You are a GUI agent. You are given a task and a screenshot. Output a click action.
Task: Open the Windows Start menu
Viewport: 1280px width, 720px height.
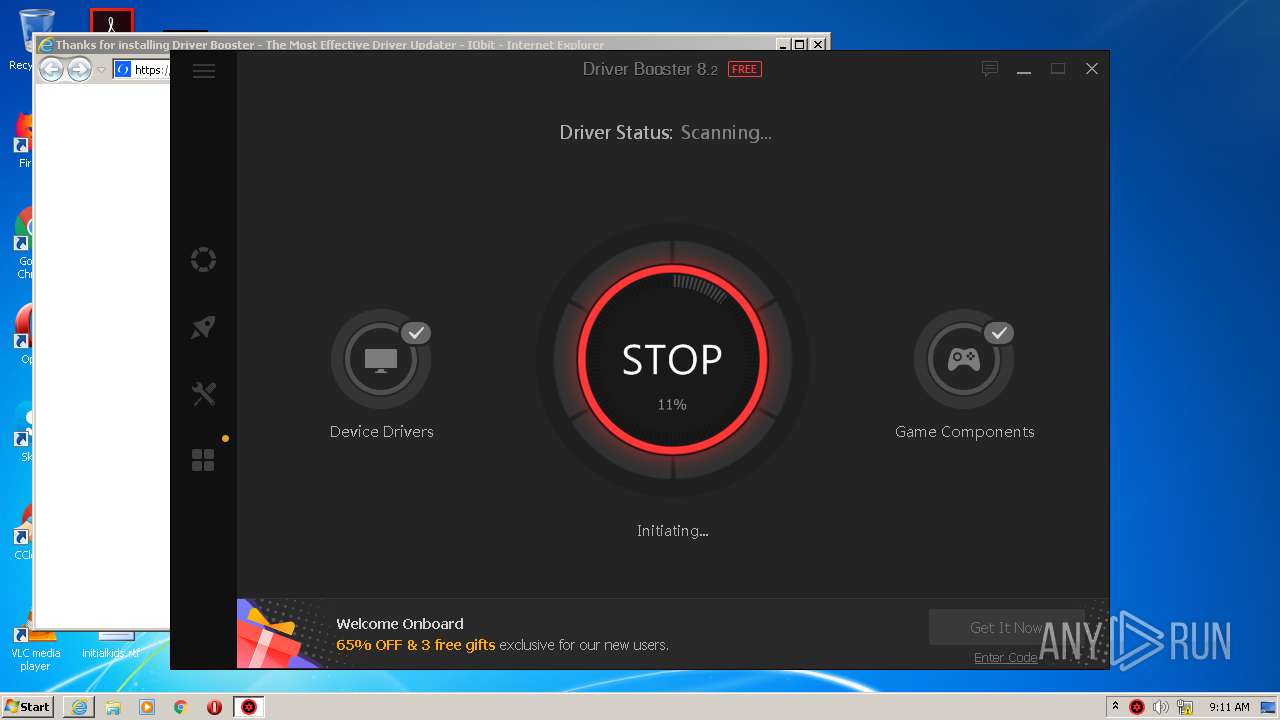tap(28, 707)
